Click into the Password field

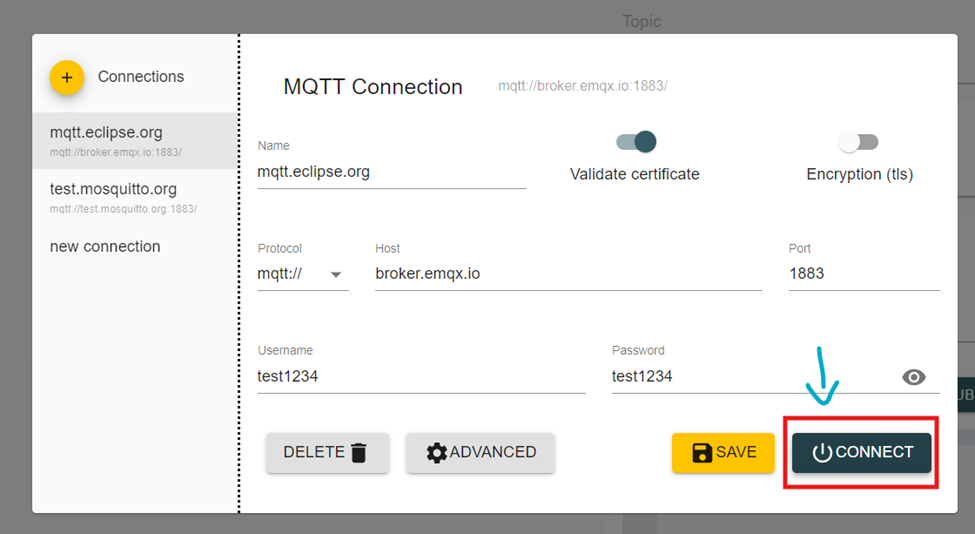(x=750, y=377)
